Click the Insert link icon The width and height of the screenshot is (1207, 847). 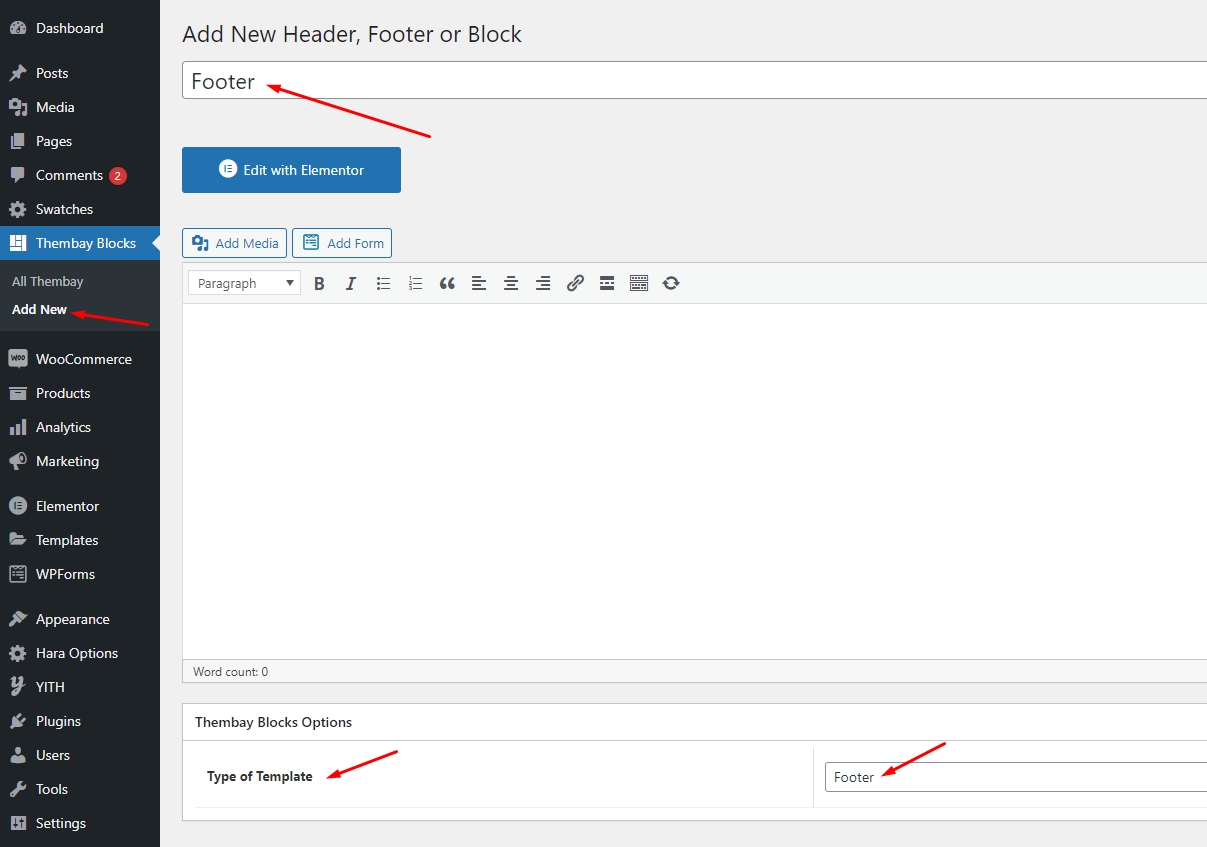[575, 284]
